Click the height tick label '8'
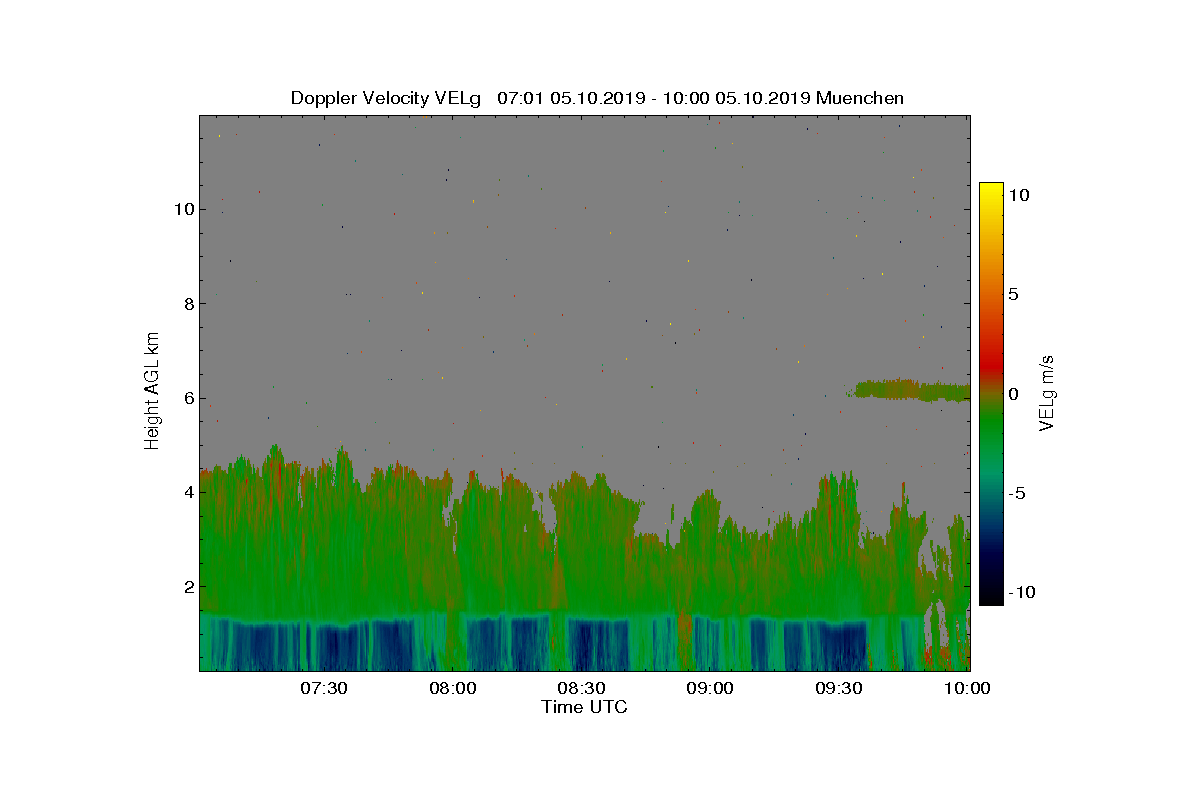1200x800 pixels. pos(187,303)
